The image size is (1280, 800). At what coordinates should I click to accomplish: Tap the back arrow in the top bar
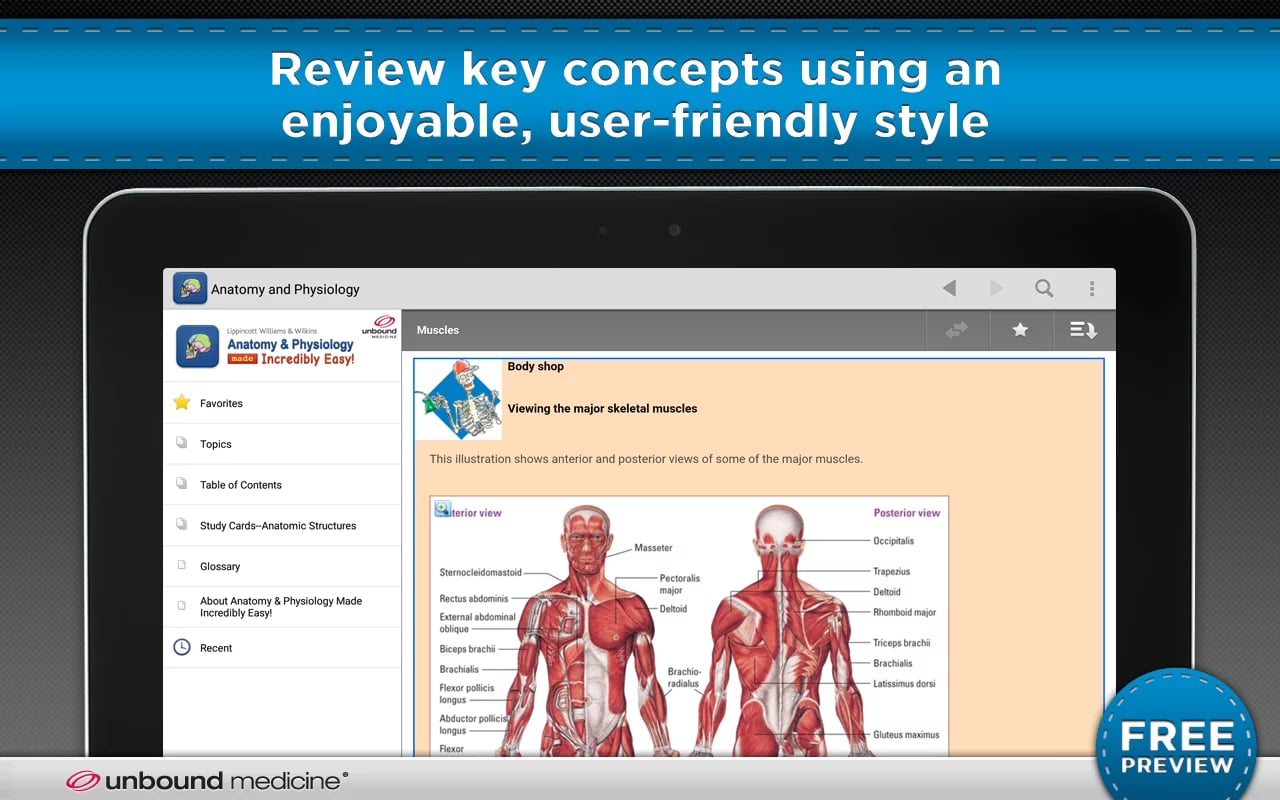[x=949, y=289]
